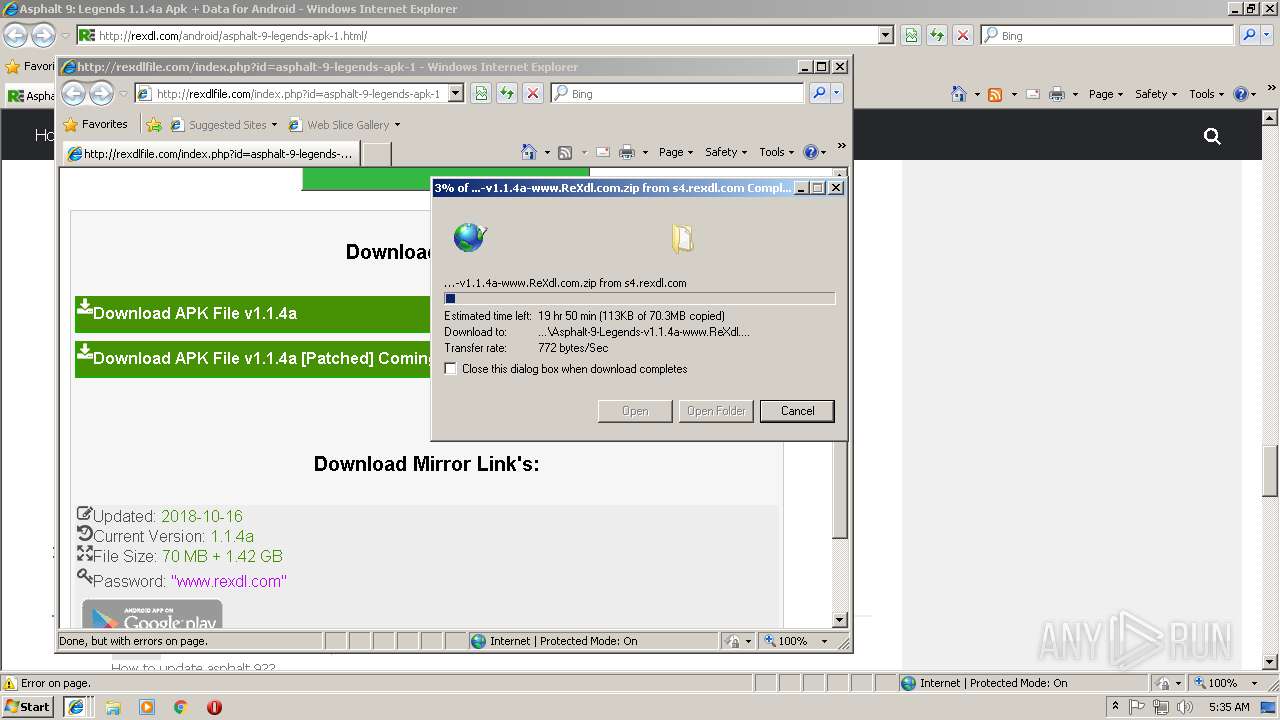Show hidden tray icons arrow
Screen dimensions: 1280x720
click(1115, 706)
